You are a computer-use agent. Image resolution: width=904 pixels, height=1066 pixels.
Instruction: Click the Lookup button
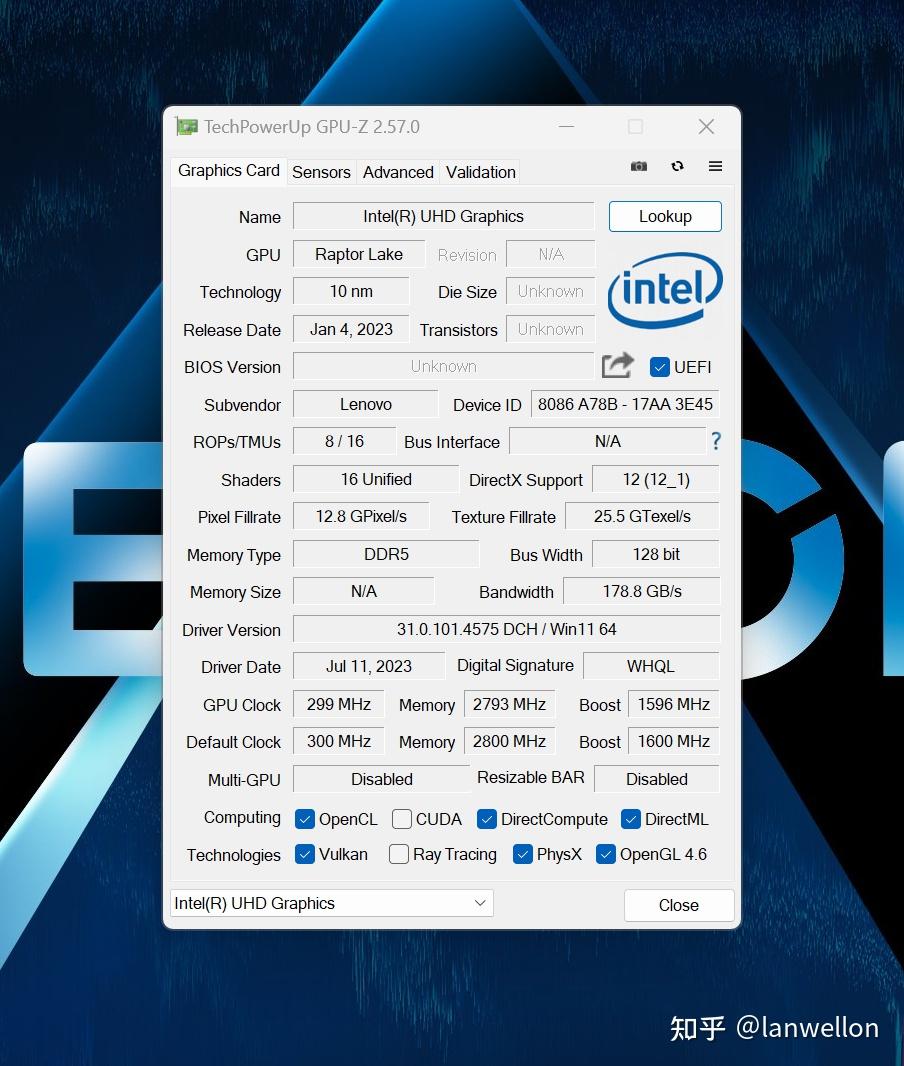point(665,216)
